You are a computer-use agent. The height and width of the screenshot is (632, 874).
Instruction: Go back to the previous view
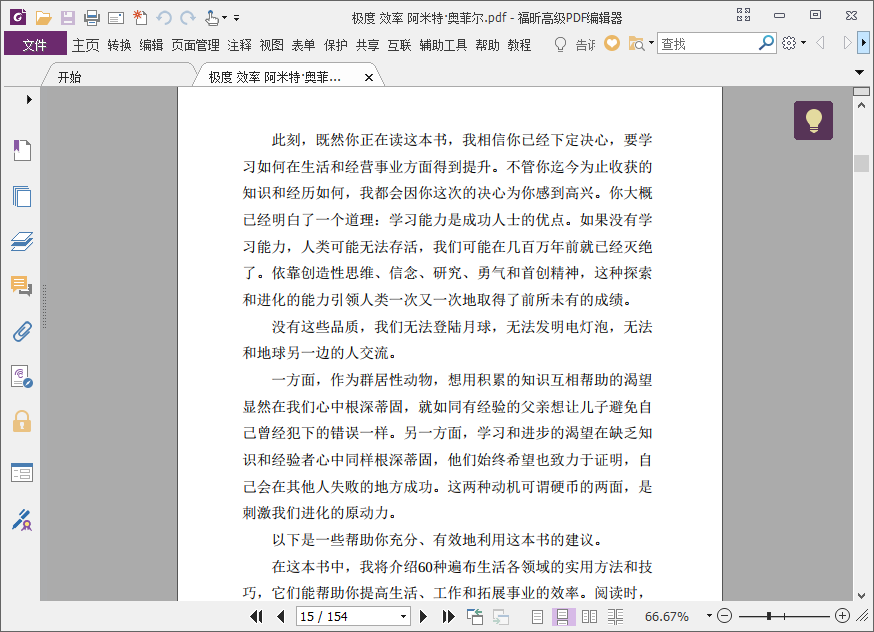475,616
